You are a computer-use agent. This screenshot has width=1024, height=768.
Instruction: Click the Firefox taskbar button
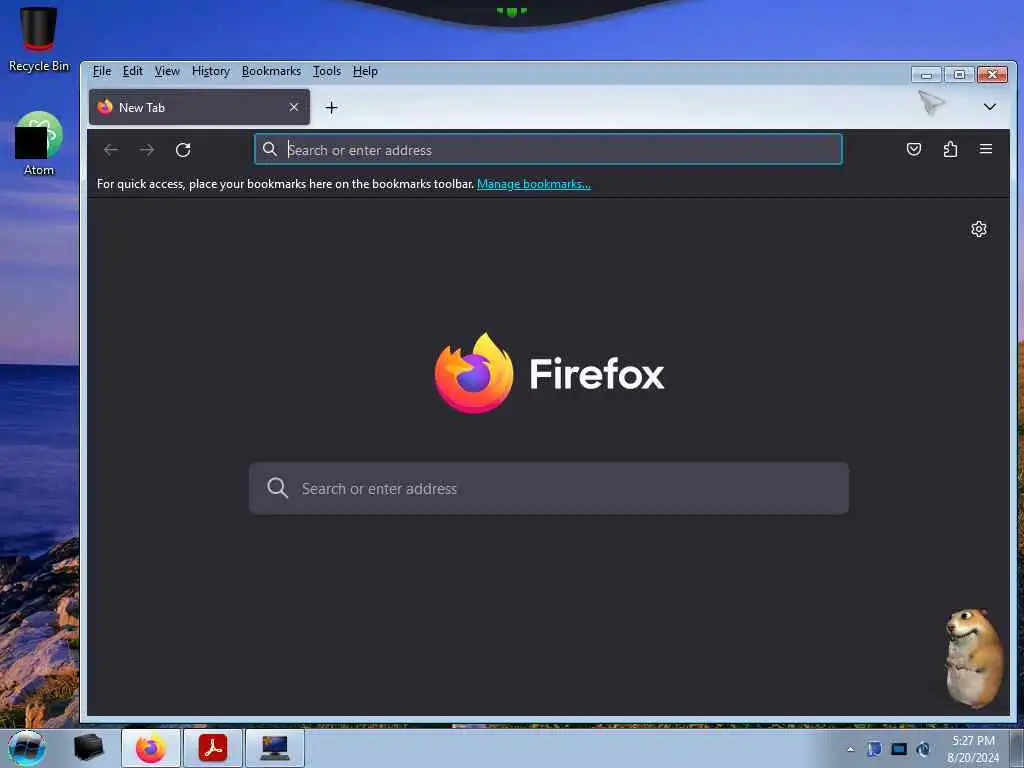coord(150,748)
